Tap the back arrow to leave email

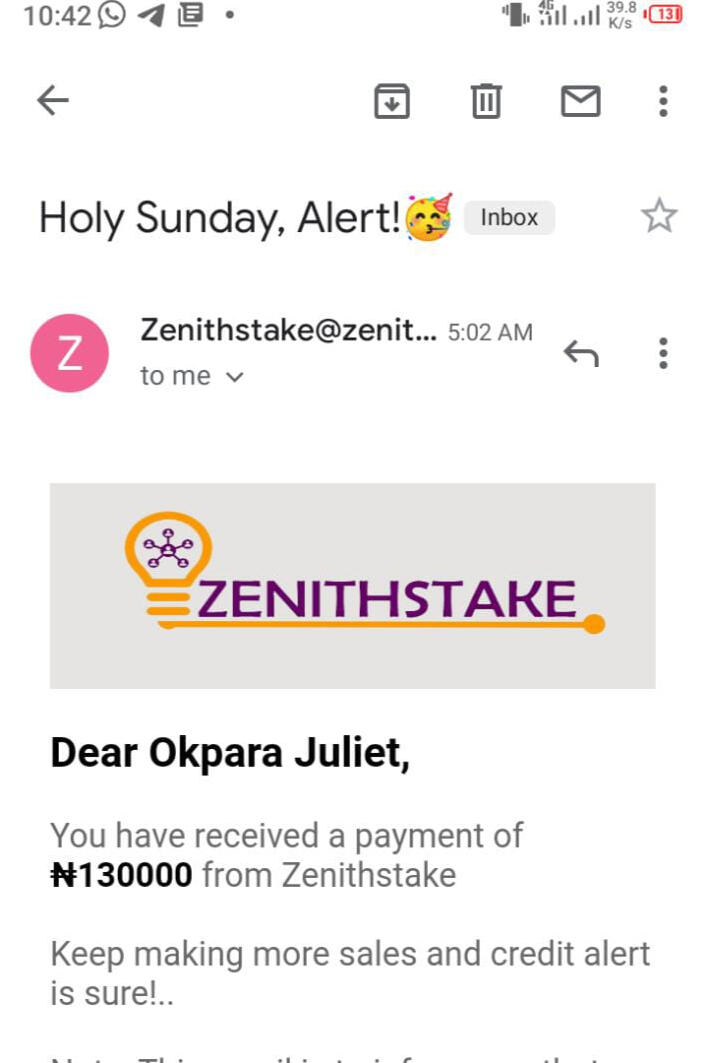point(53,100)
